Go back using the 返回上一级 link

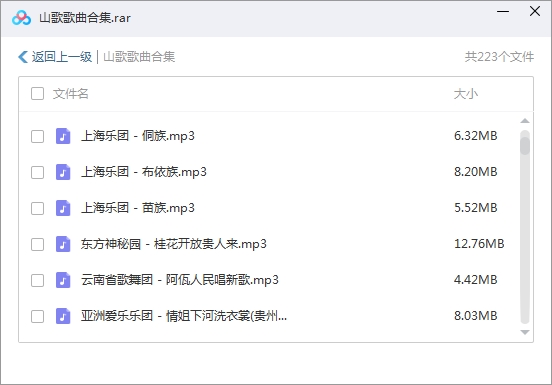click(62, 57)
